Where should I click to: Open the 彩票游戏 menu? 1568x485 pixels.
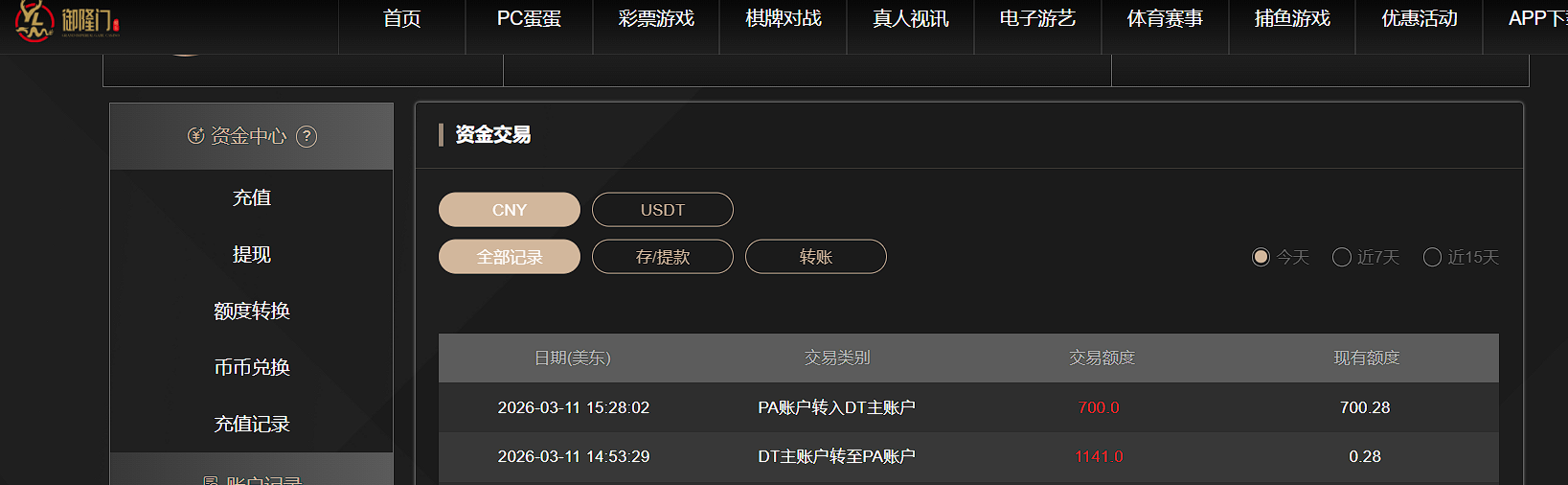tap(656, 19)
